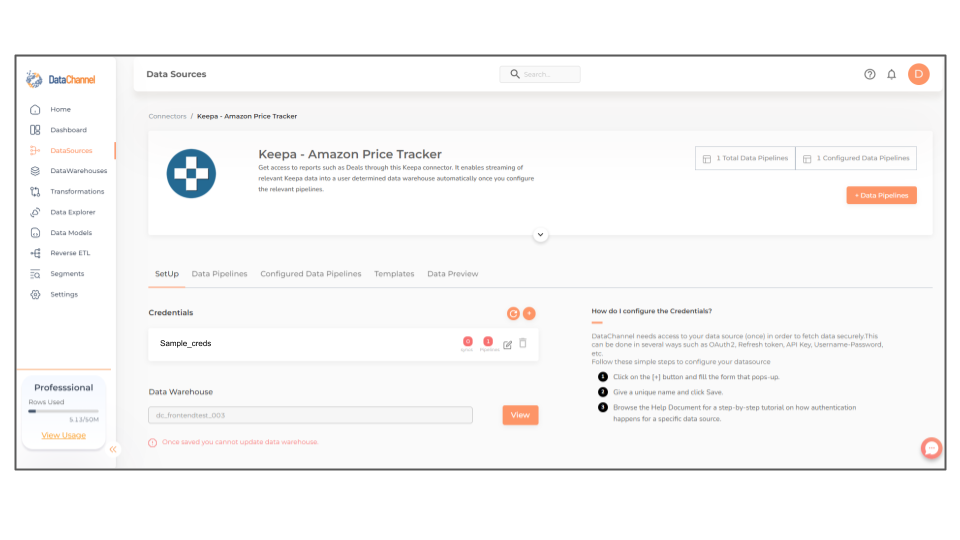Click the Data Models icon

35,233
